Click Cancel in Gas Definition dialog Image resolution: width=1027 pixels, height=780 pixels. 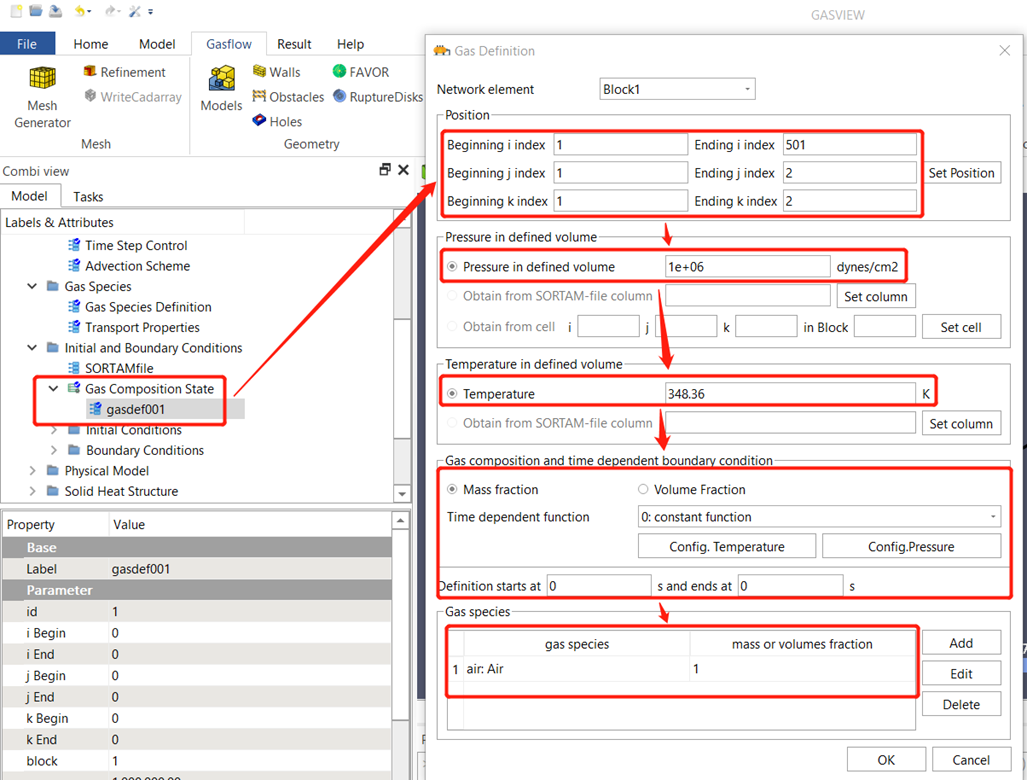click(971, 760)
